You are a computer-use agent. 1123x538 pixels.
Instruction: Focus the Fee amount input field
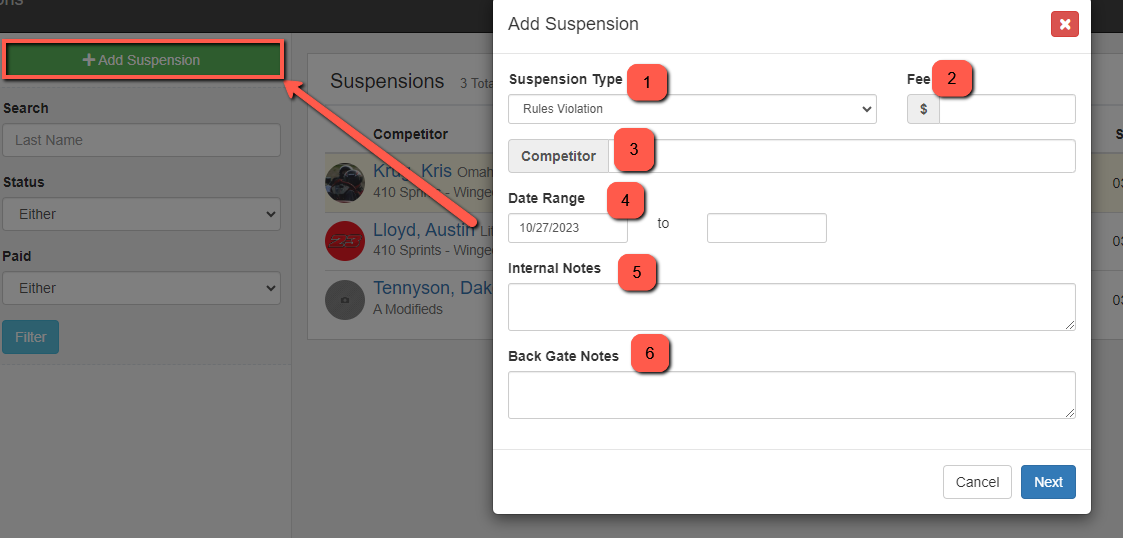[x=1007, y=109]
